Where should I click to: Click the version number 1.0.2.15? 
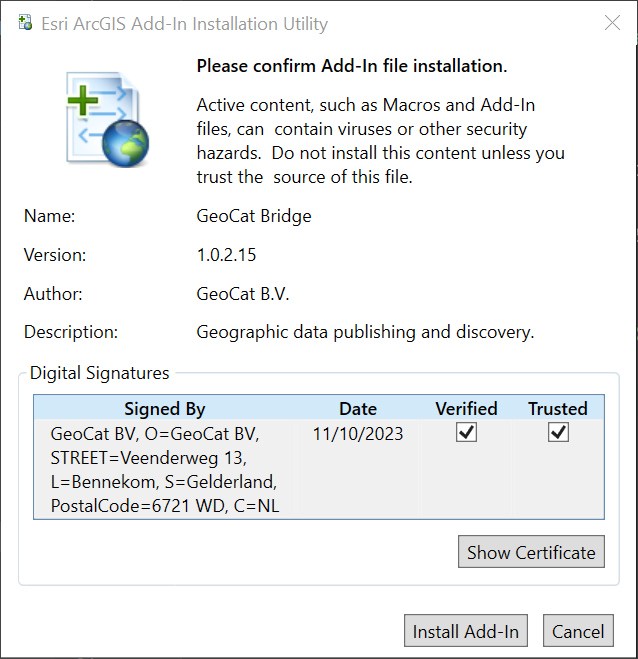pos(226,255)
